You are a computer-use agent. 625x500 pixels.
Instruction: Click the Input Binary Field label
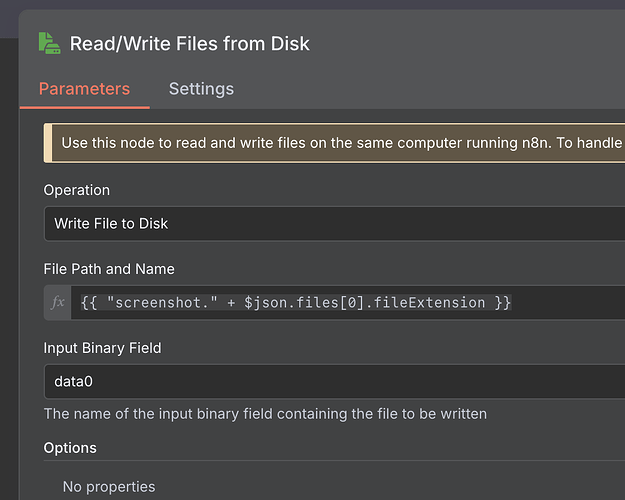coord(102,348)
